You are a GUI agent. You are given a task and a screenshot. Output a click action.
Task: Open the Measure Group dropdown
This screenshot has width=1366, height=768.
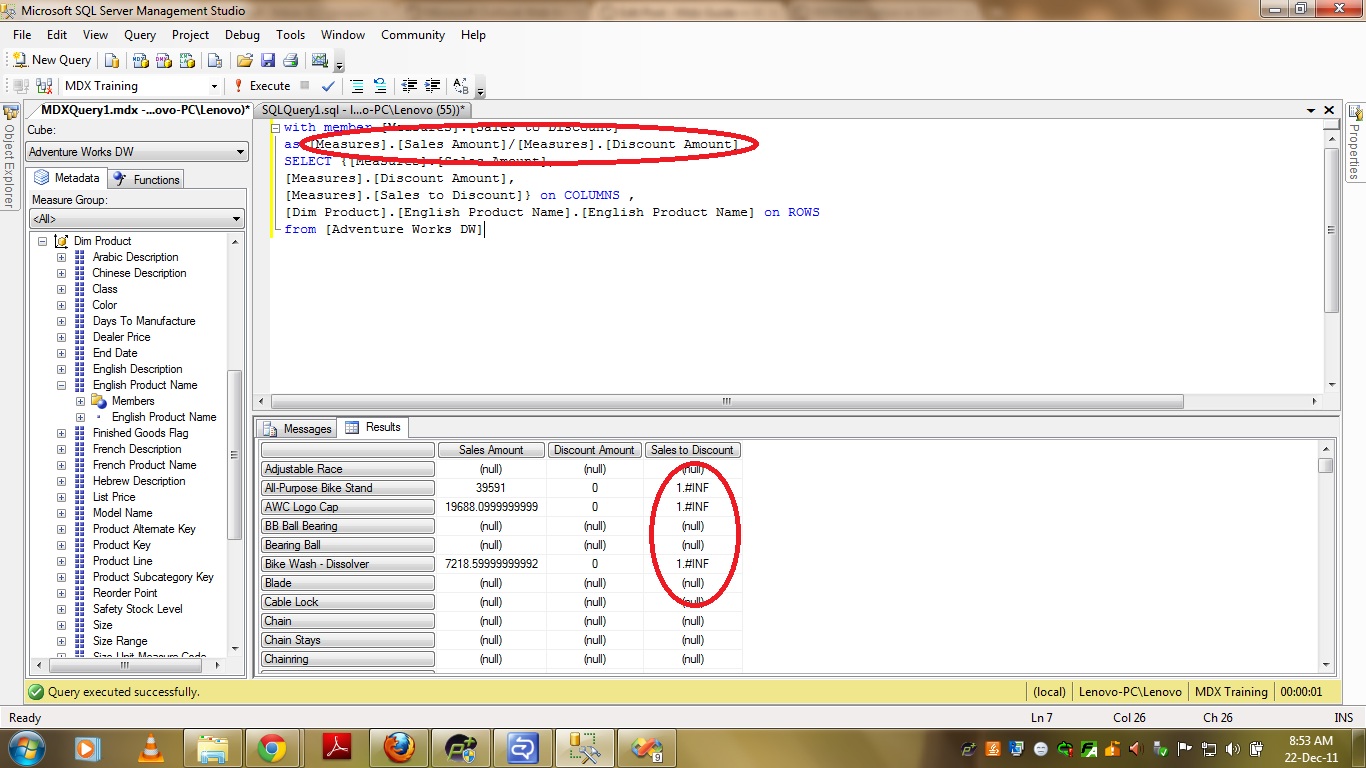tap(237, 218)
